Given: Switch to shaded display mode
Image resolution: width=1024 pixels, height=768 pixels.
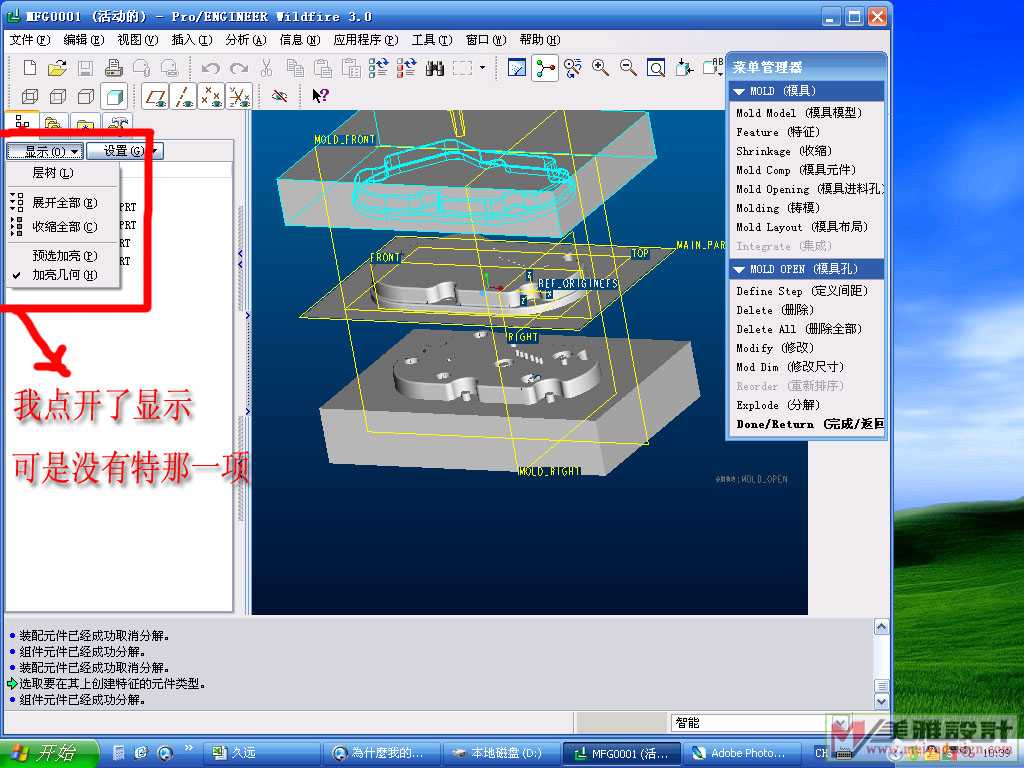Looking at the screenshot, I should (x=114, y=97).
